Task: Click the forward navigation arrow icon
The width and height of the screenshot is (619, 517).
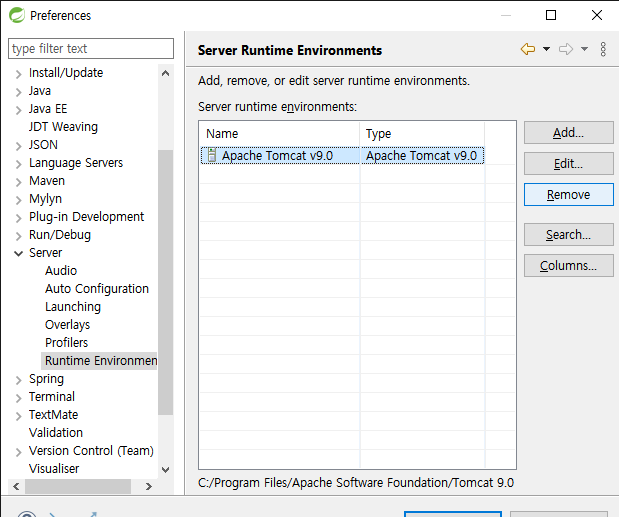Action: (566, 49)
